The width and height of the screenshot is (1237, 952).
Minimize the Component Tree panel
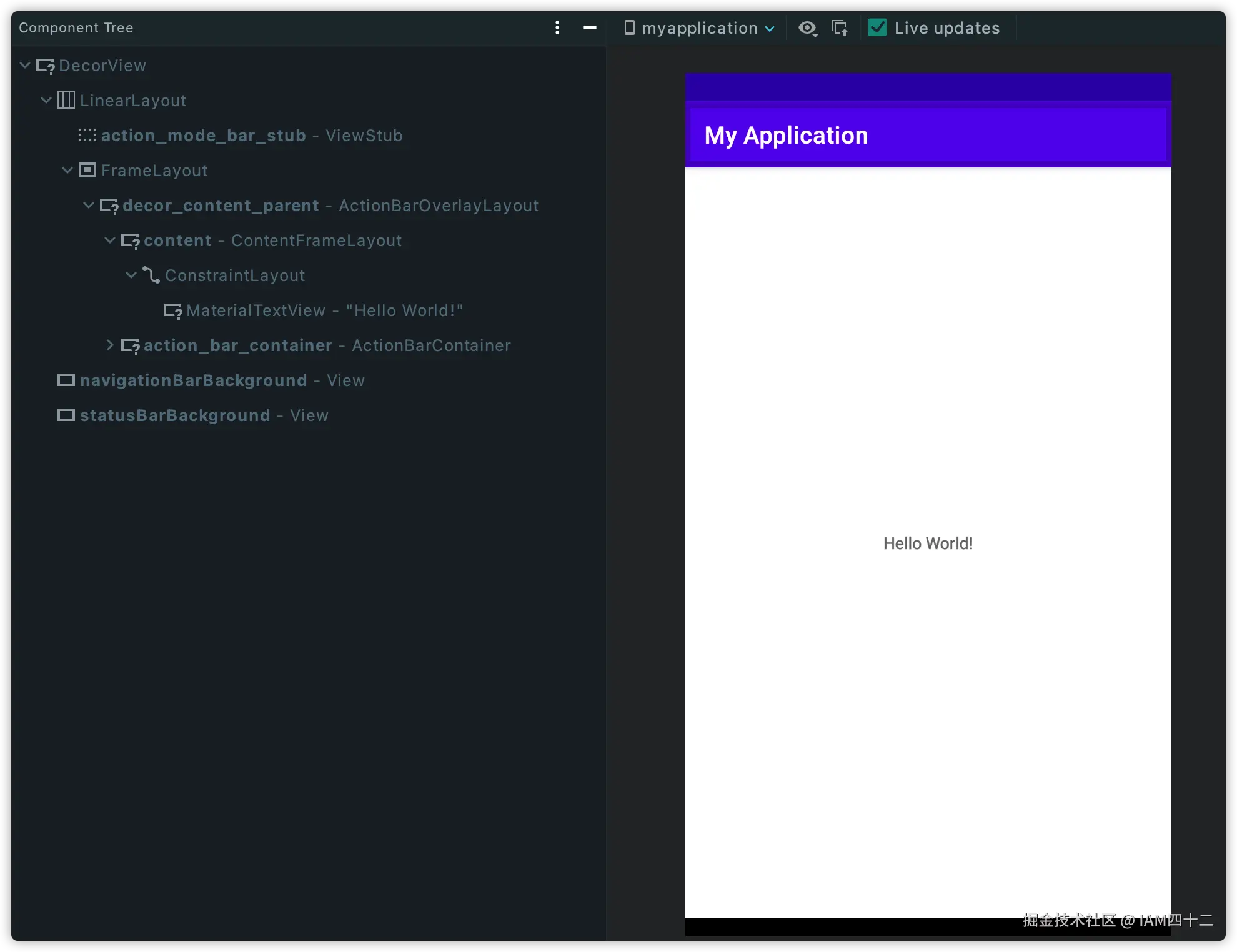[589, 27]
